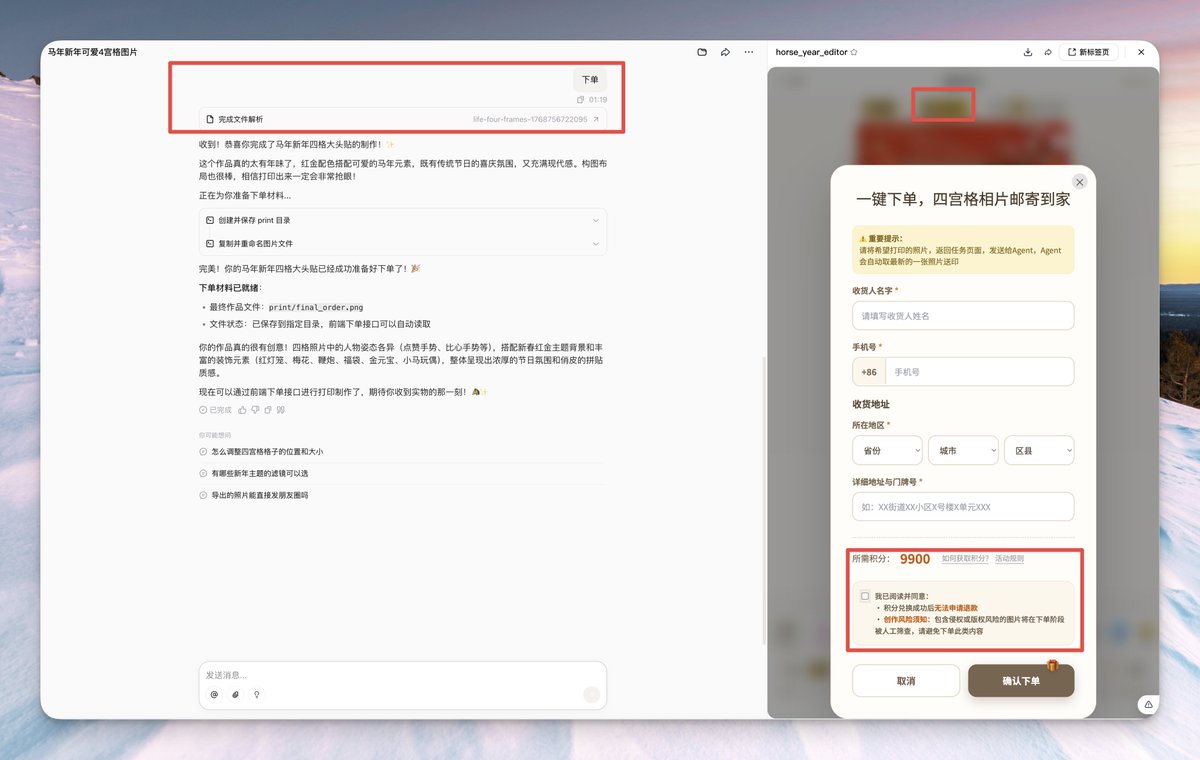Click the terminal icon beside 创建并保存 print 目录
Screen dimensions: 1200x760
[x=210, y=220]
